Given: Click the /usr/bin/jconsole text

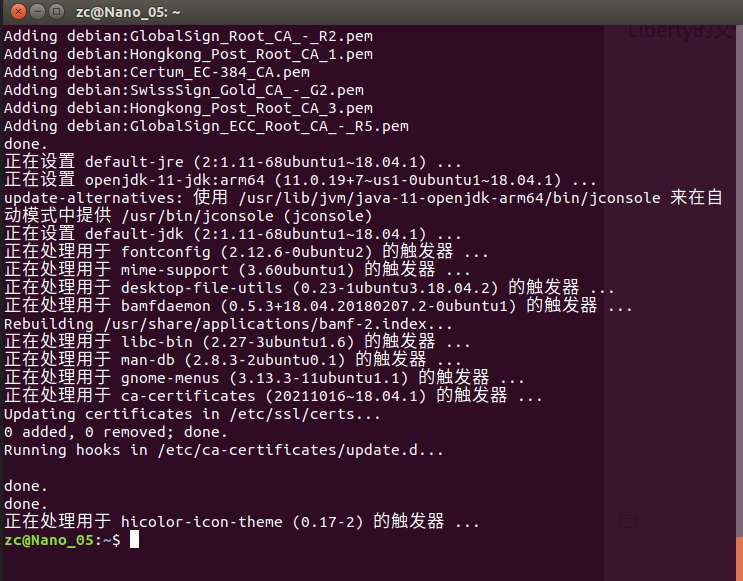Looking at the screenshot, I should 197,216.
